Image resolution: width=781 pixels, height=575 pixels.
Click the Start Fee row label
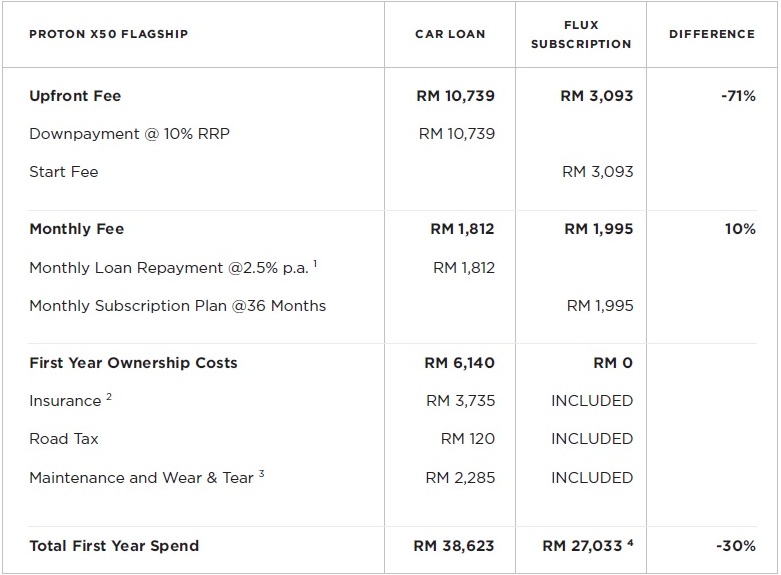[x=64, y=172]
